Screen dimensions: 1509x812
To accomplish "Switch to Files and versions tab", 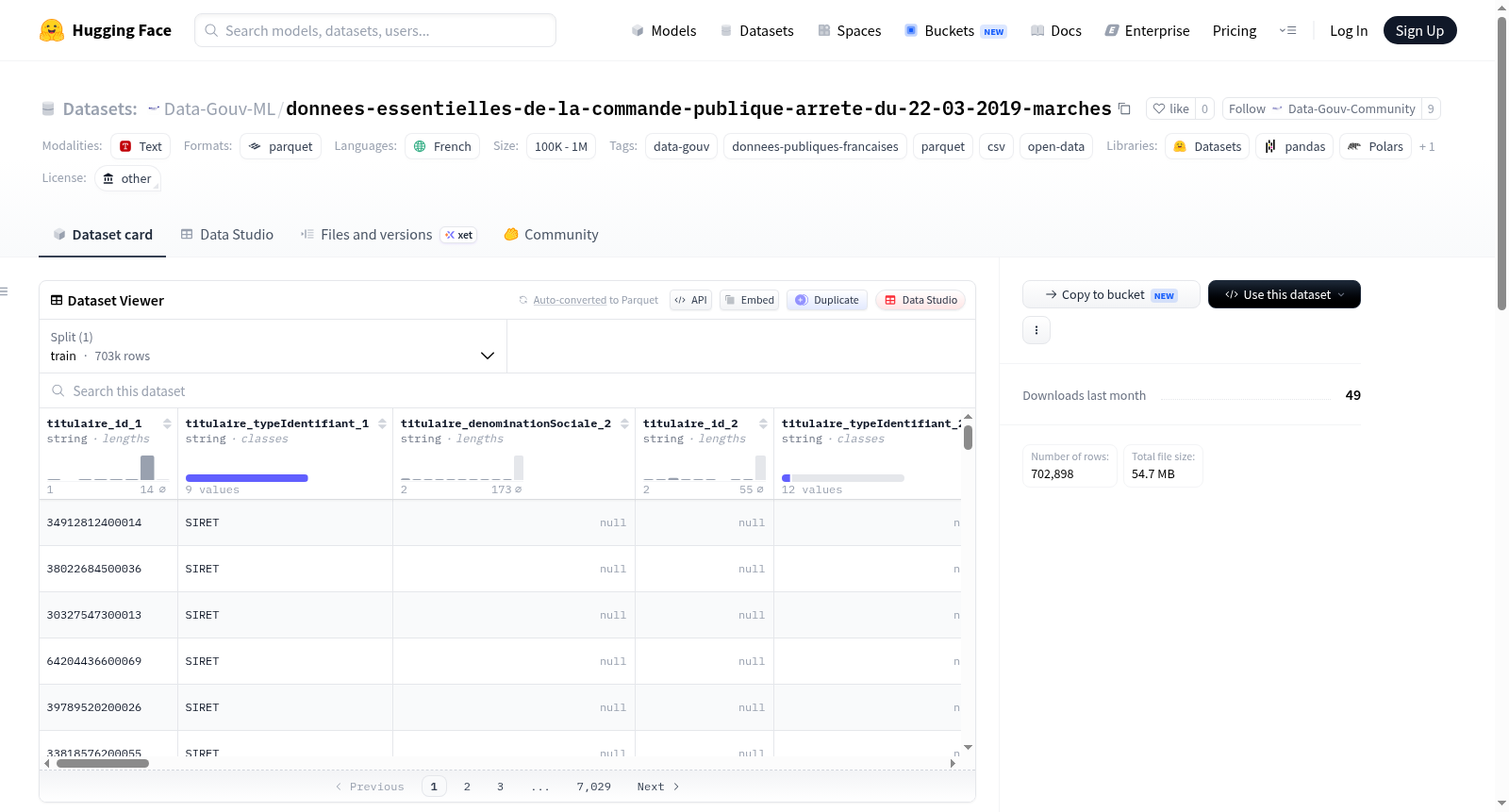I will (x=388, y=235).
